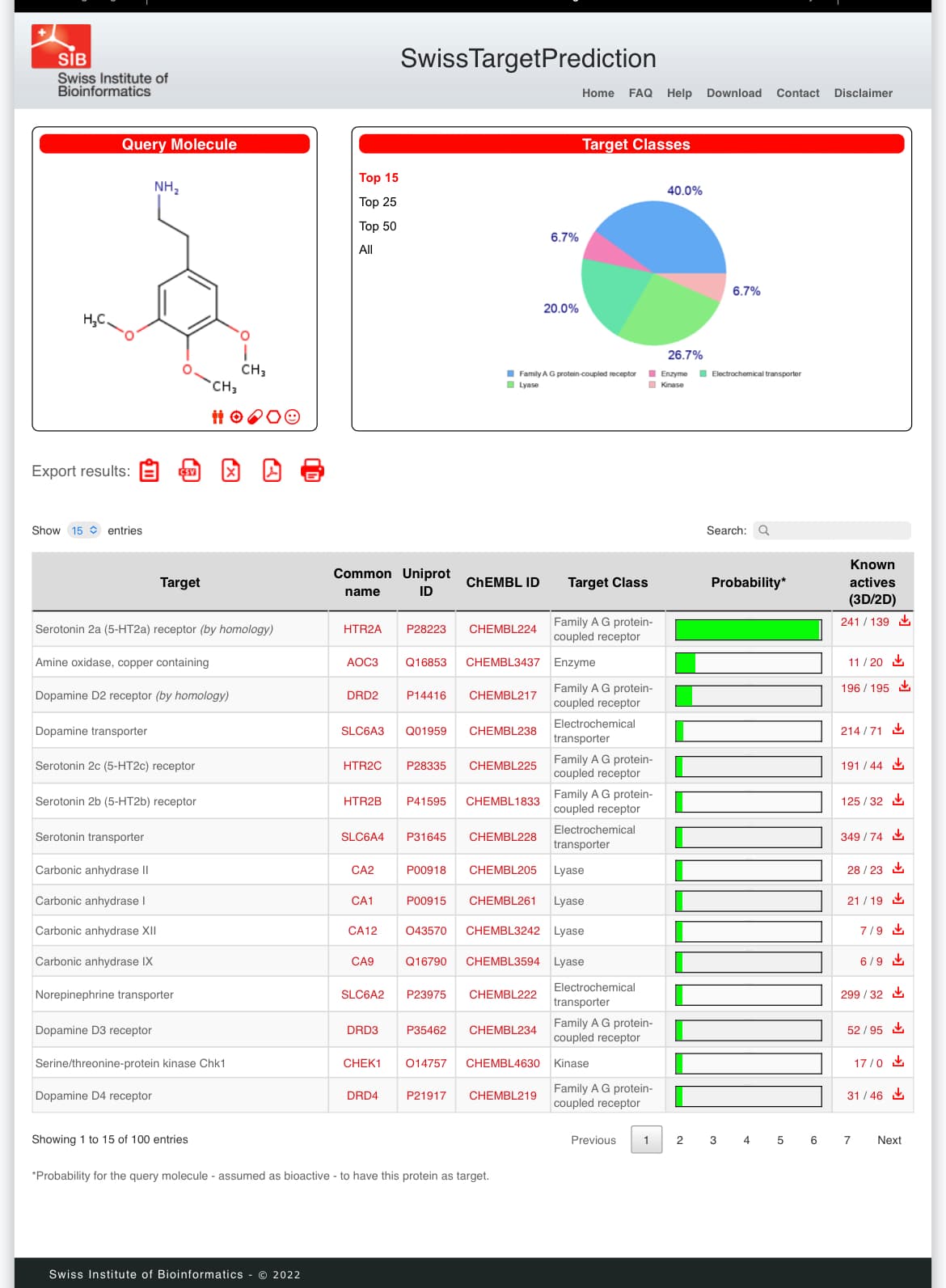The image size is (946, 1288).
Task: Switch target classes to Top 25
Action: pyautogui.click(x=378, y=202)
